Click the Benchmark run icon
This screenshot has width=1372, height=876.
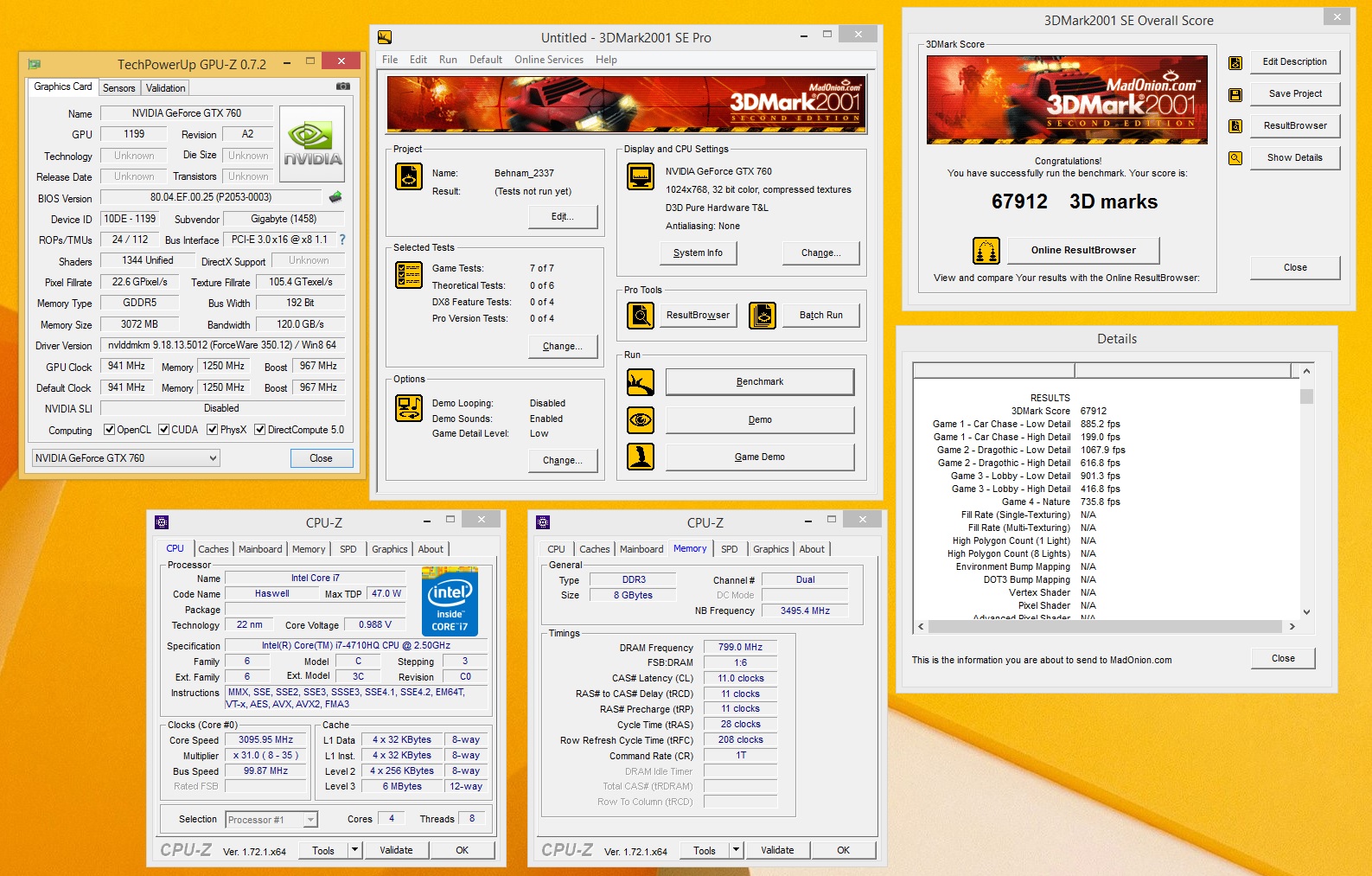point(641,382)
